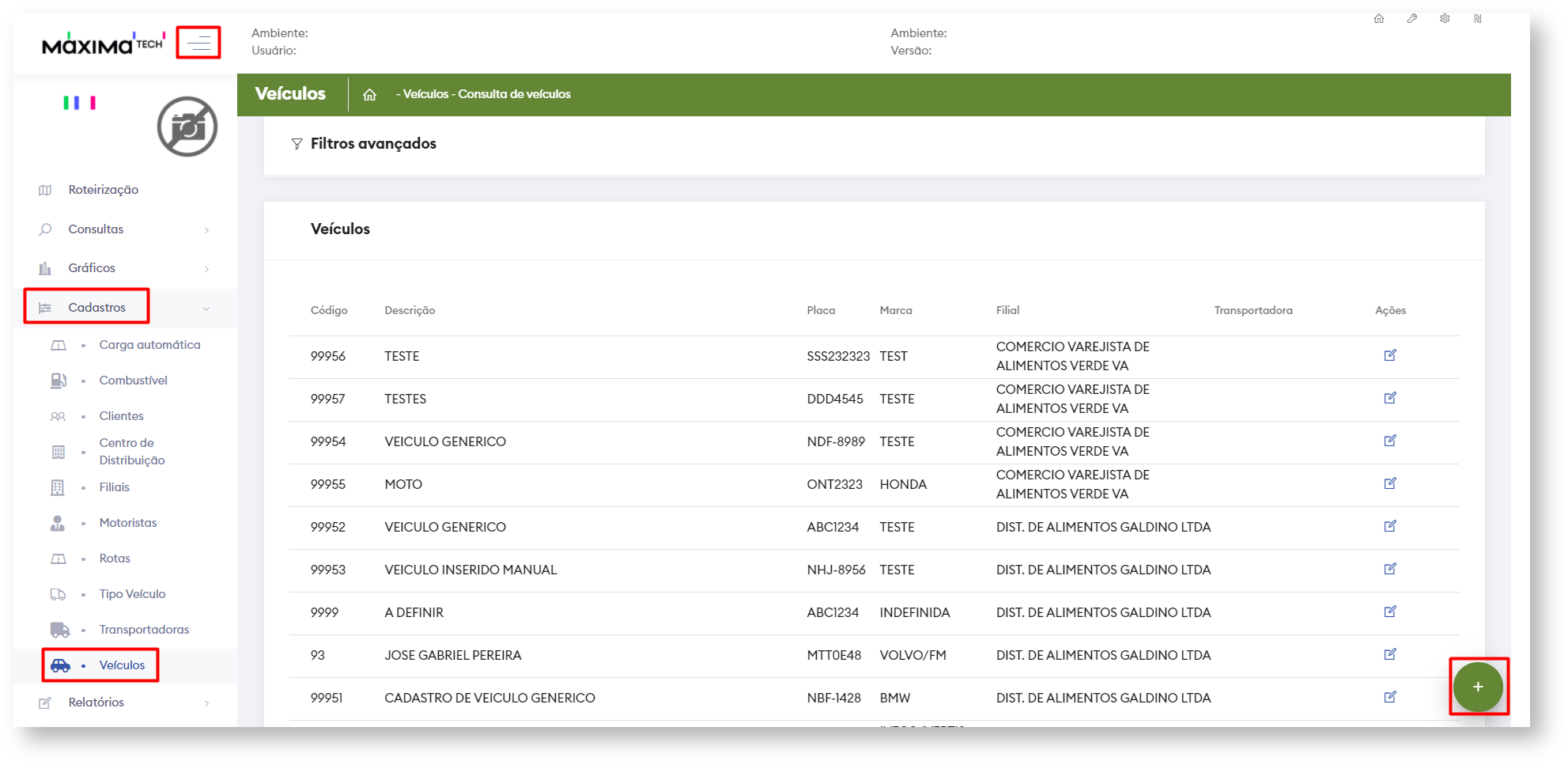Open Transportadoras registration page
The image size is (1568, 765).
(x=144, y=630)
